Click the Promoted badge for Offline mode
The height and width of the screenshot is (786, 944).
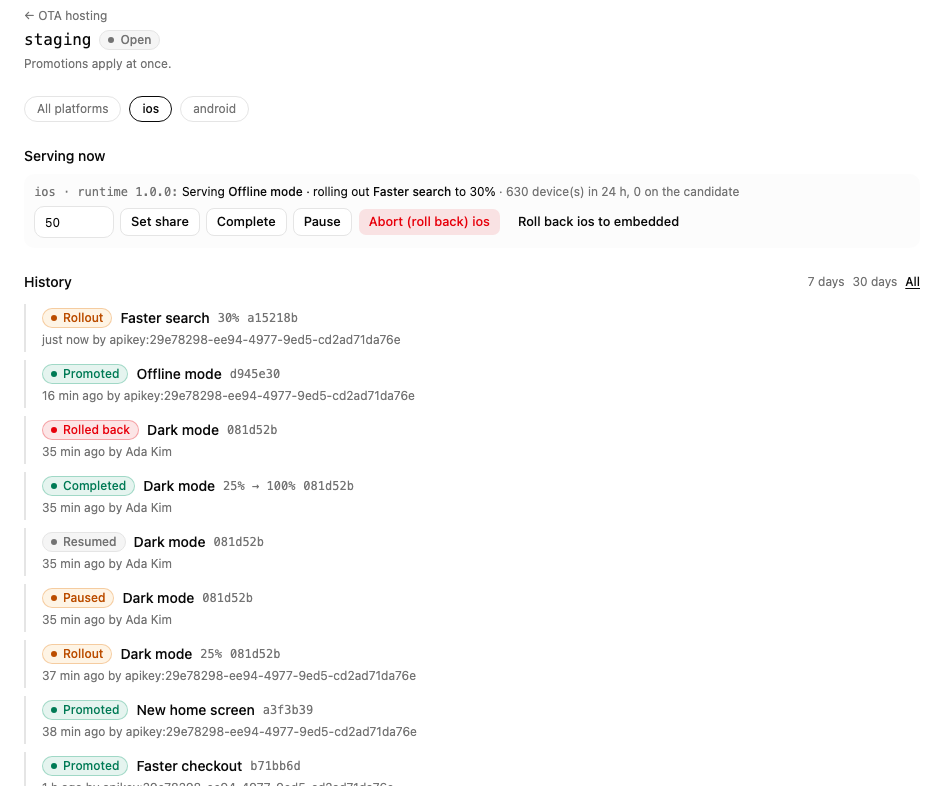pyautogui.click(x=85, y=374)
